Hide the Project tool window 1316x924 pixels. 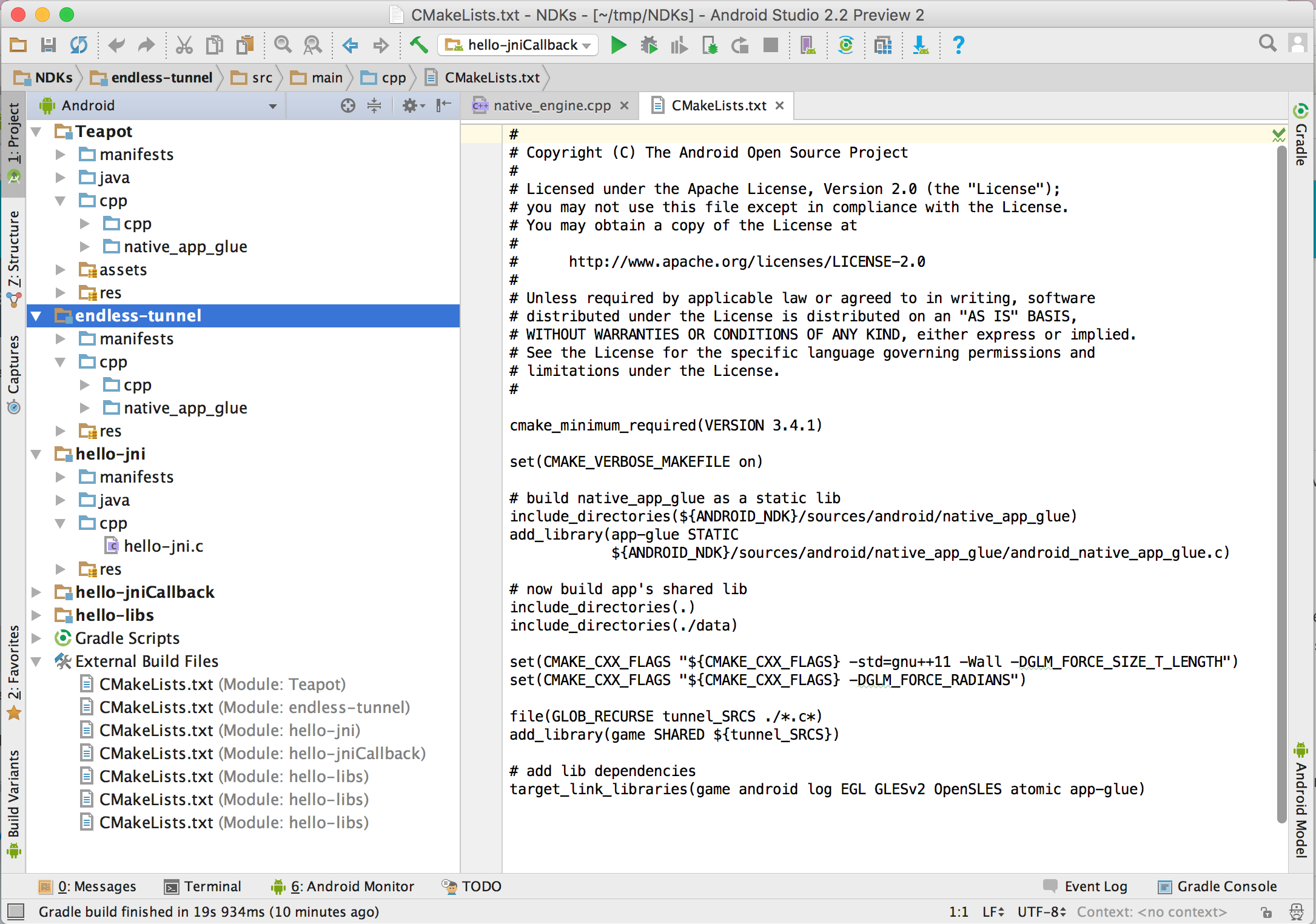point(445,105)
